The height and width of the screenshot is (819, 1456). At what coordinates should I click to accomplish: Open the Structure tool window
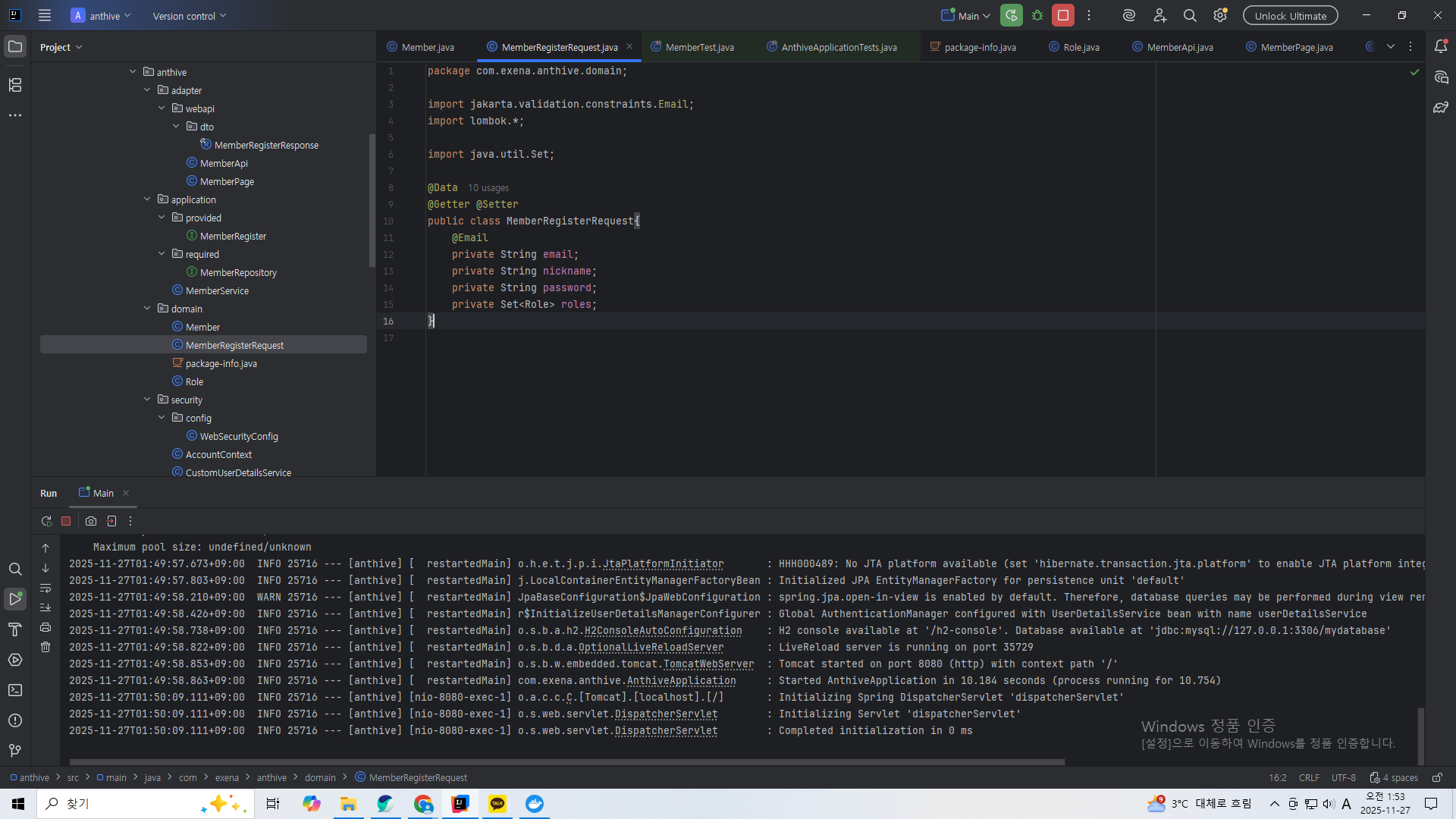pyautogui.click(x=15, y=85)
